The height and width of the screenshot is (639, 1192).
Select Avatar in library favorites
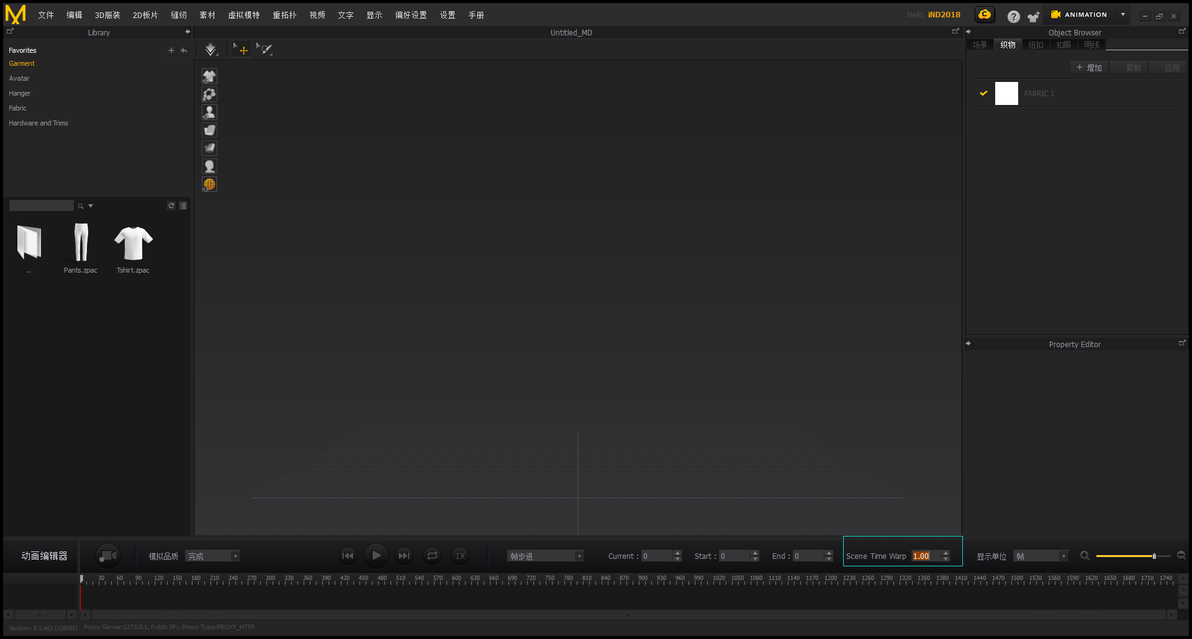(x=19, y=78)
